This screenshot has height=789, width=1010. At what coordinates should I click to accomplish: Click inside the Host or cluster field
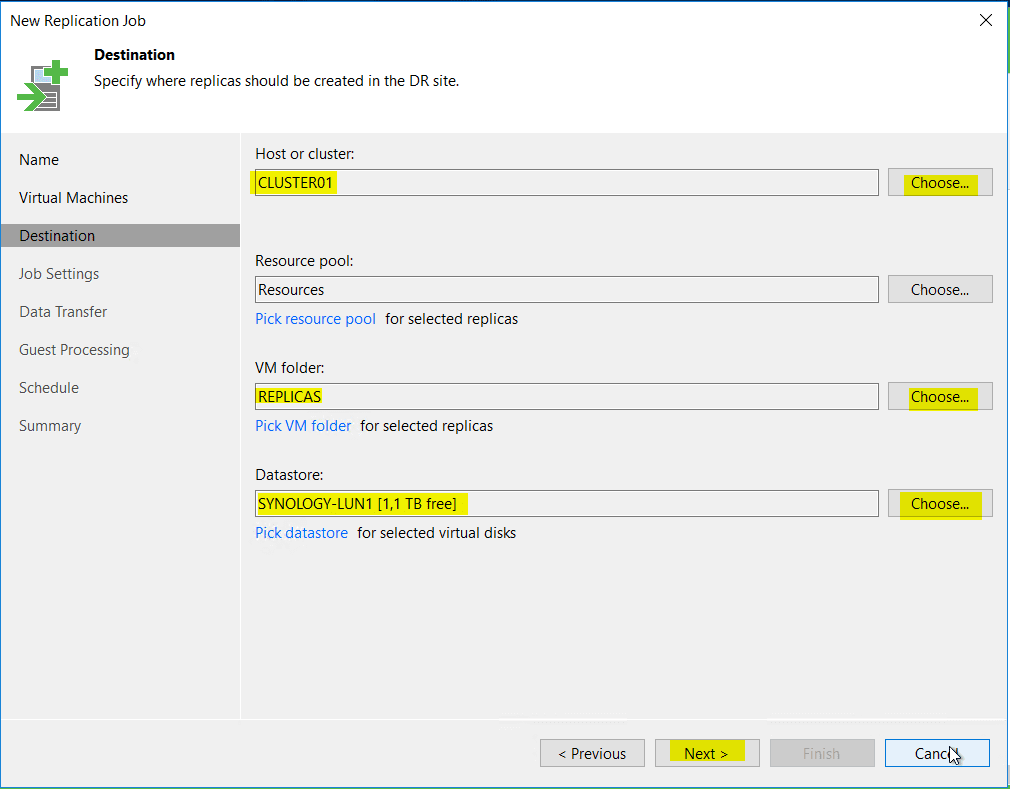[x=565, y=182]
